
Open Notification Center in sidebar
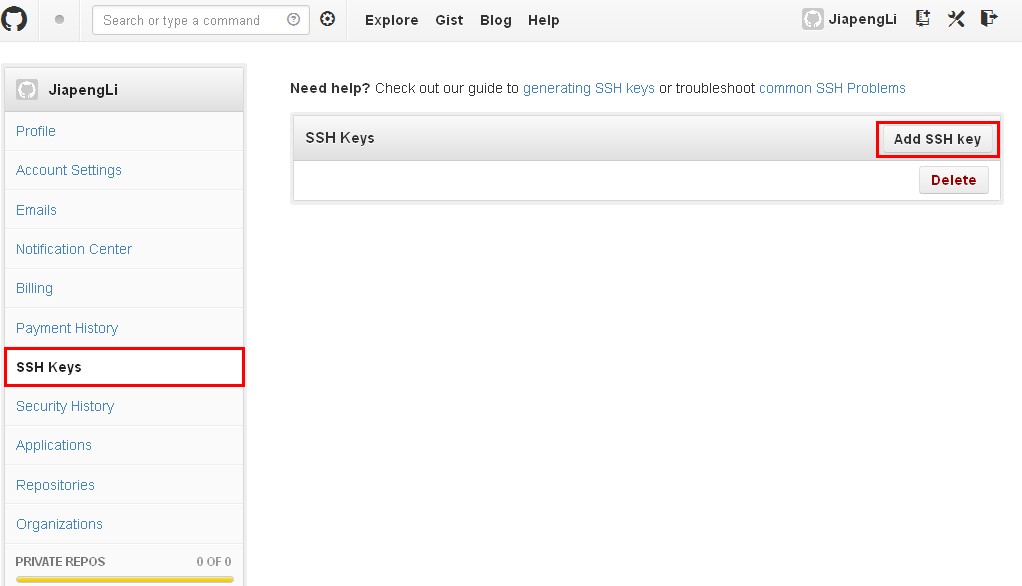[124, 249]
